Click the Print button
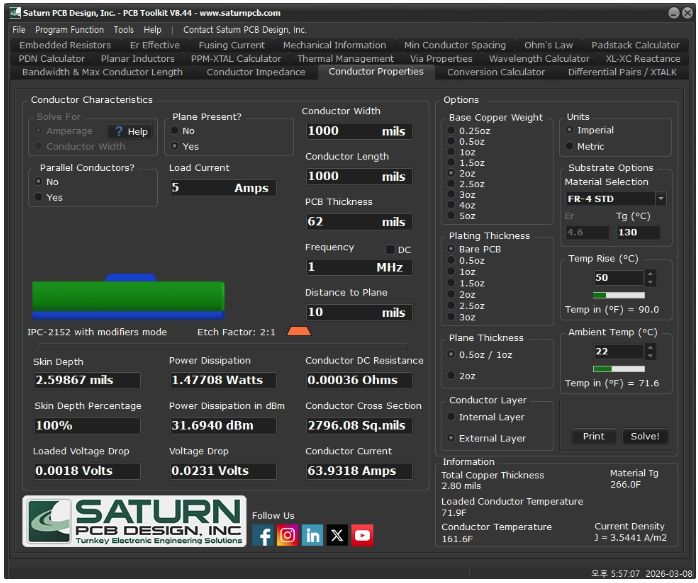 point(594,436)
